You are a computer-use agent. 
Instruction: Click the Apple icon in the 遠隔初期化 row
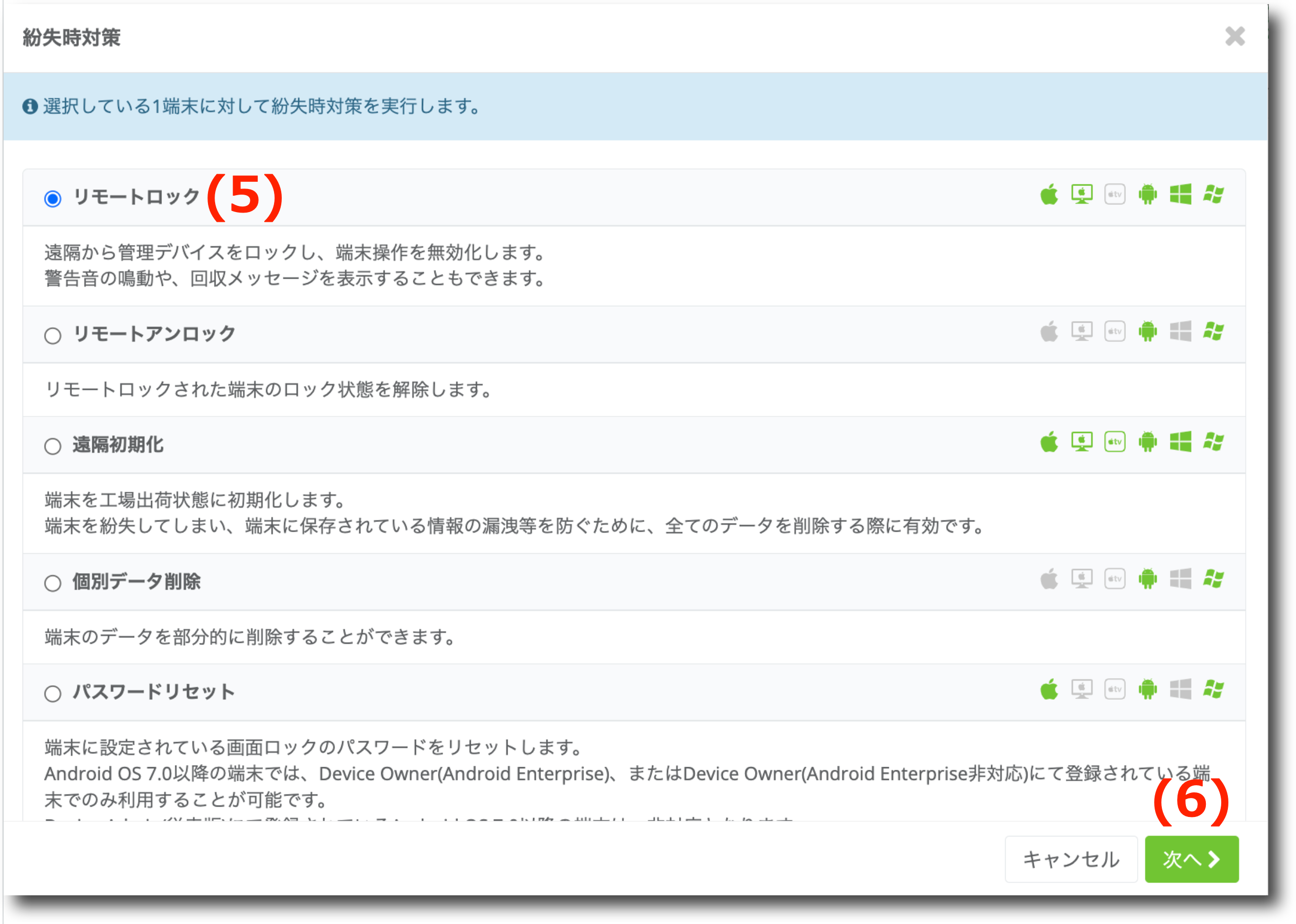click(x=1049, y=442)
